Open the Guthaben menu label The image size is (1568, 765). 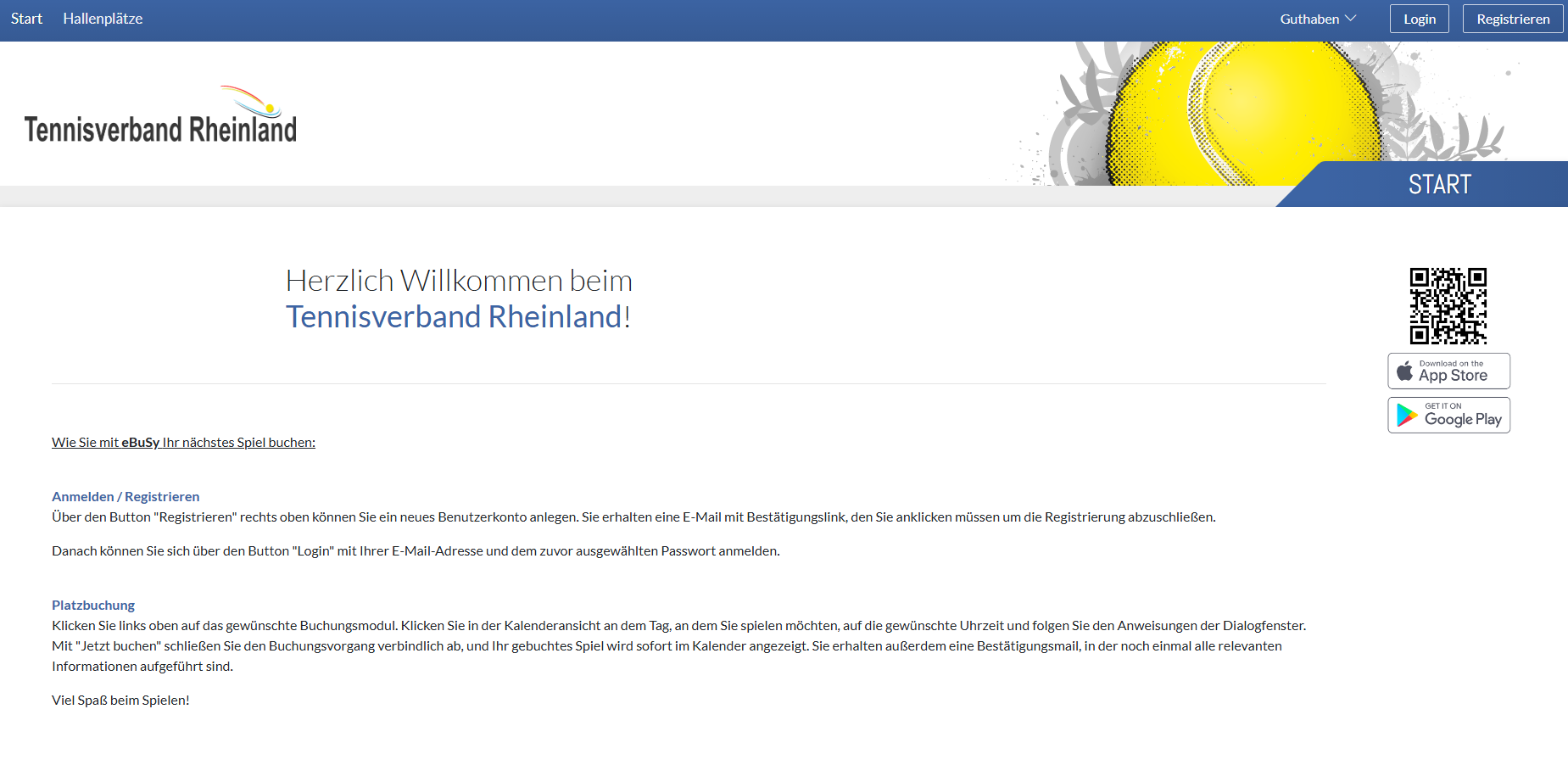click(1309, 19)
